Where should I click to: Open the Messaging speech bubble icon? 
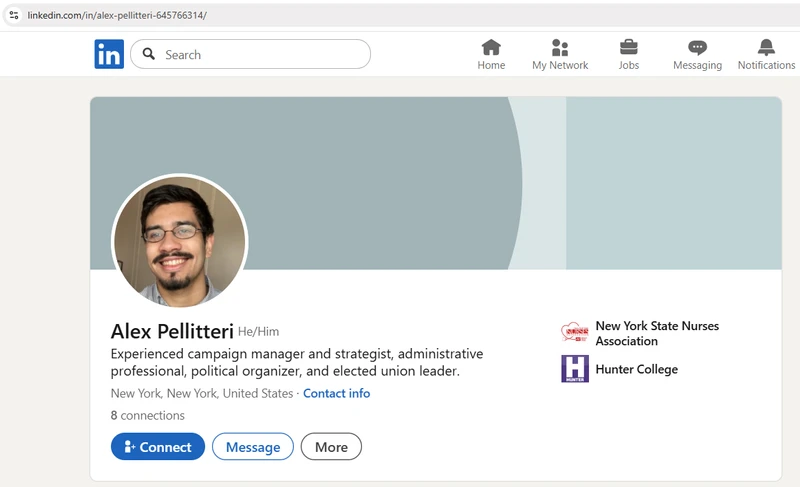[697, 47]
